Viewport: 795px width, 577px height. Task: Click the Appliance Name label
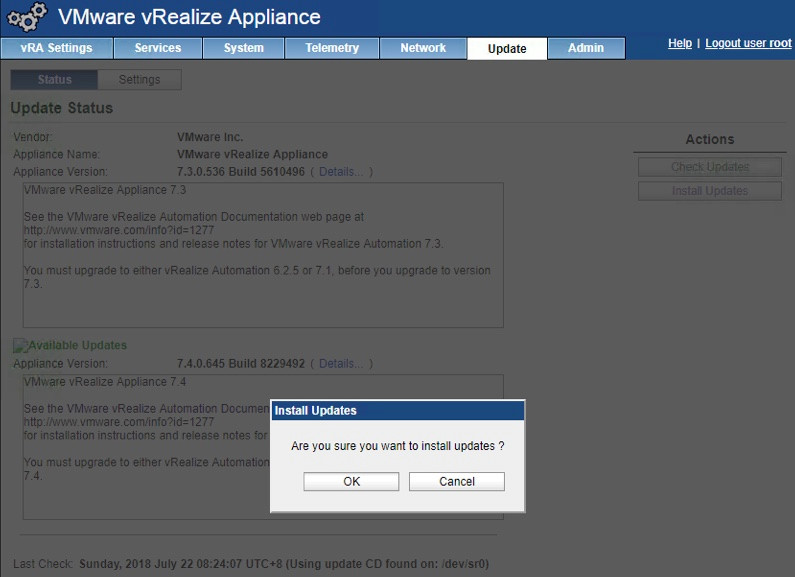click(x=56, y=154)
